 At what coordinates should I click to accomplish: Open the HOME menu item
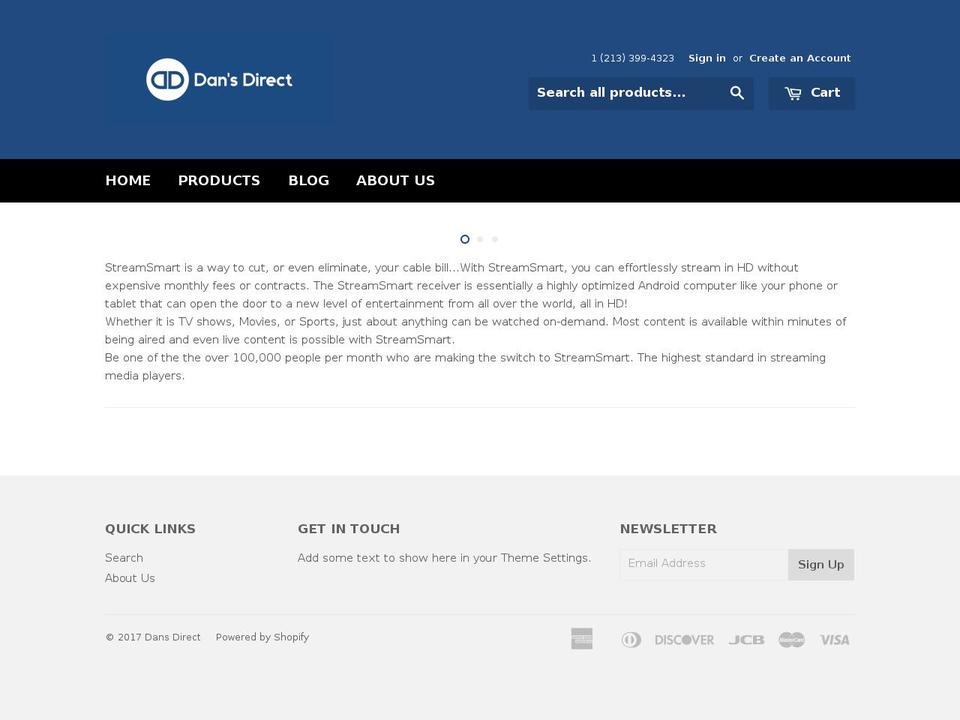point(128,181)
